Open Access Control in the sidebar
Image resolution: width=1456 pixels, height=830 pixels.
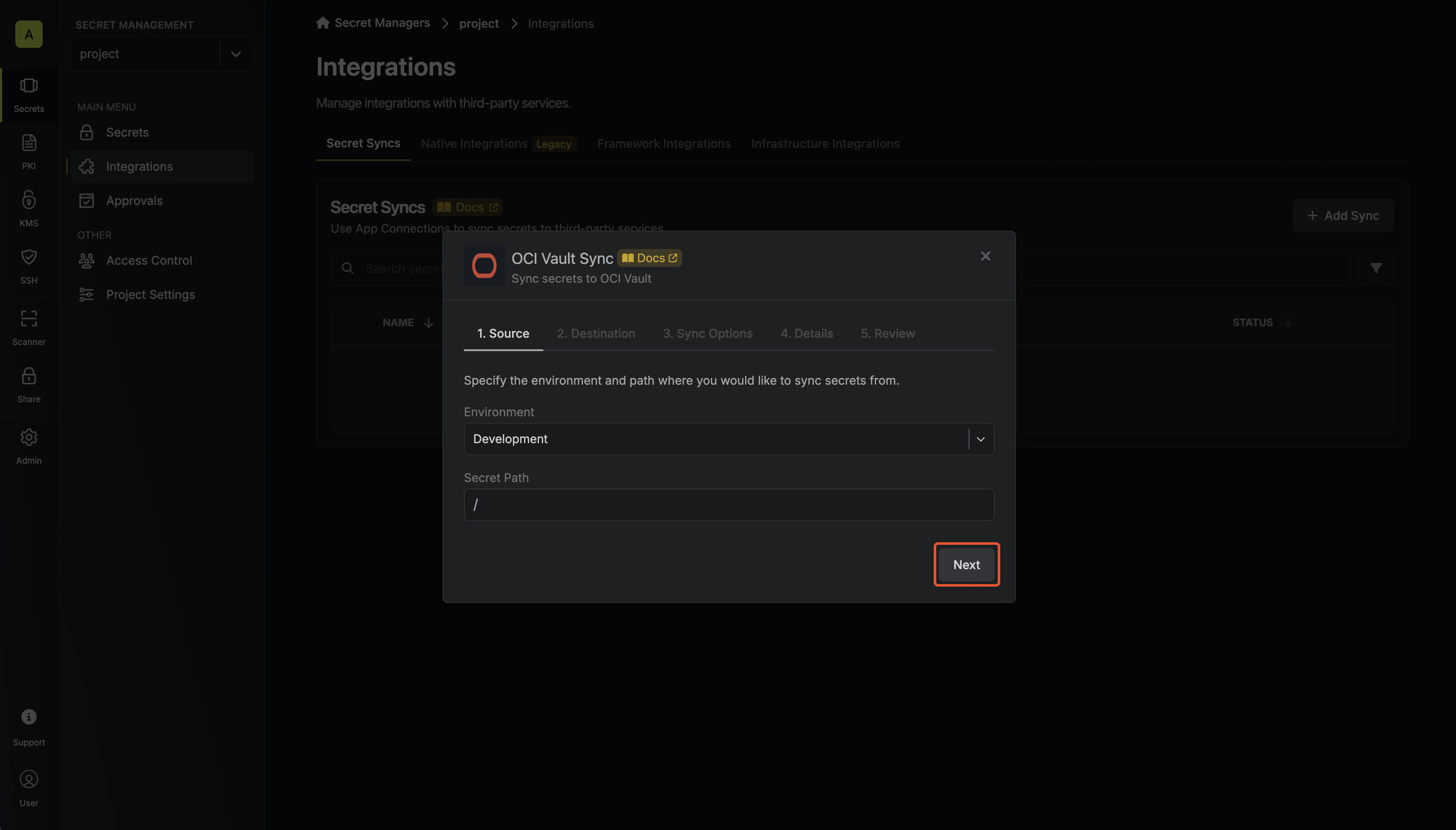[x=162, y=260]
